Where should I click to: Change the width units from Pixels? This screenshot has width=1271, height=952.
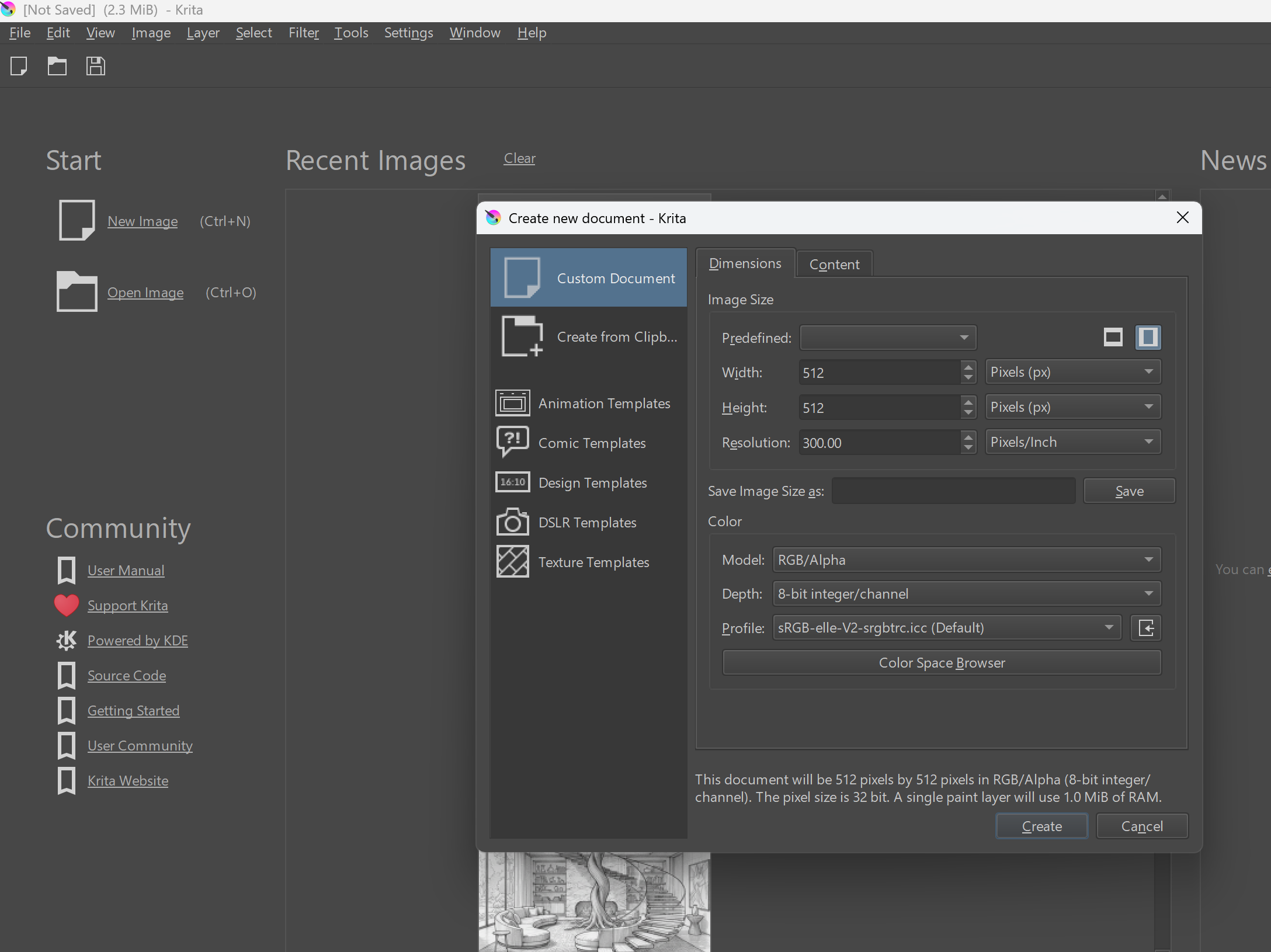click(1072, 371)
